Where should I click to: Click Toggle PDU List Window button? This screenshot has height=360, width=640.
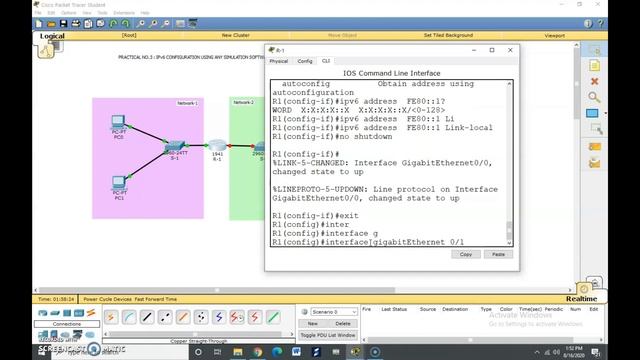(328, 335)
